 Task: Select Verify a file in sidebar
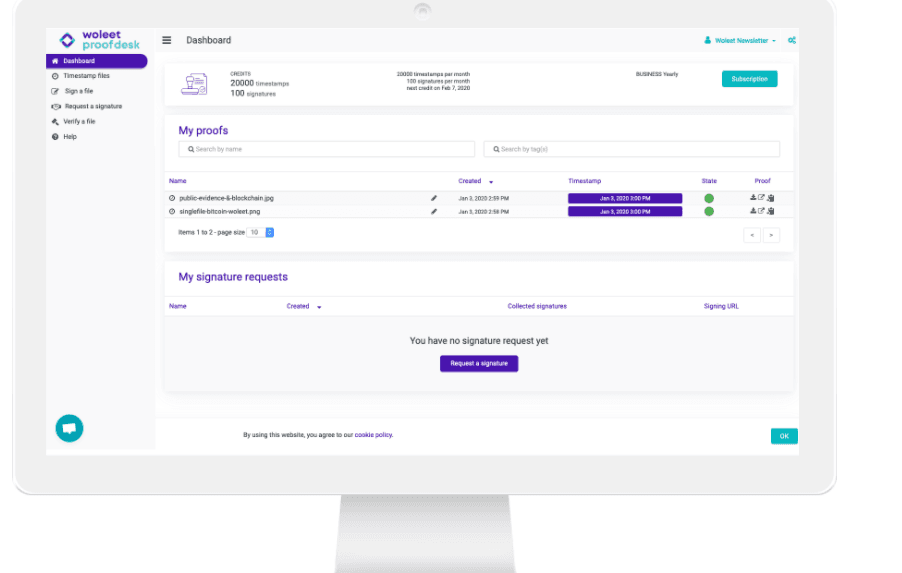coord(79,121)
